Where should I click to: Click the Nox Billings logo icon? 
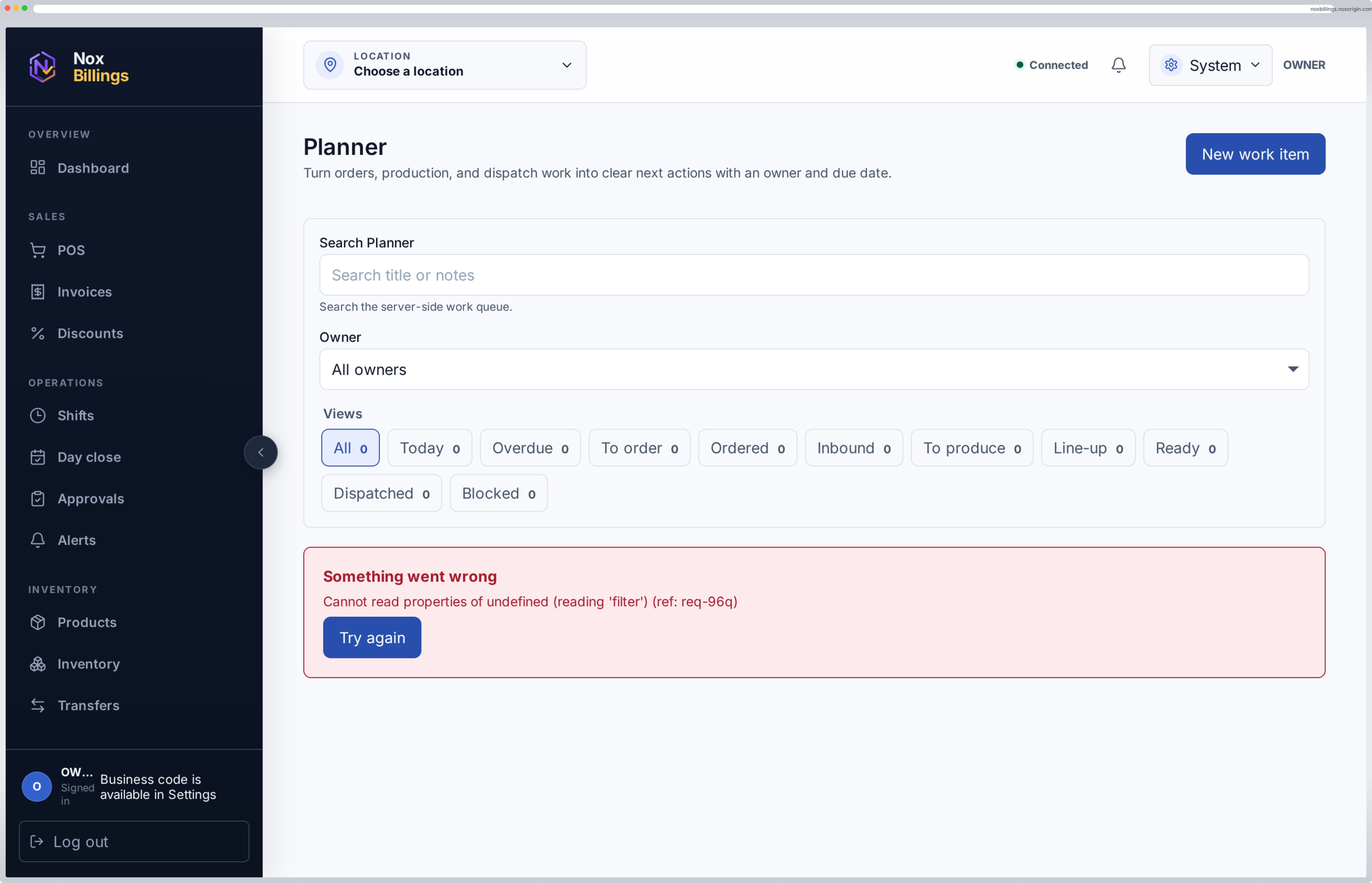click(43, 67)
